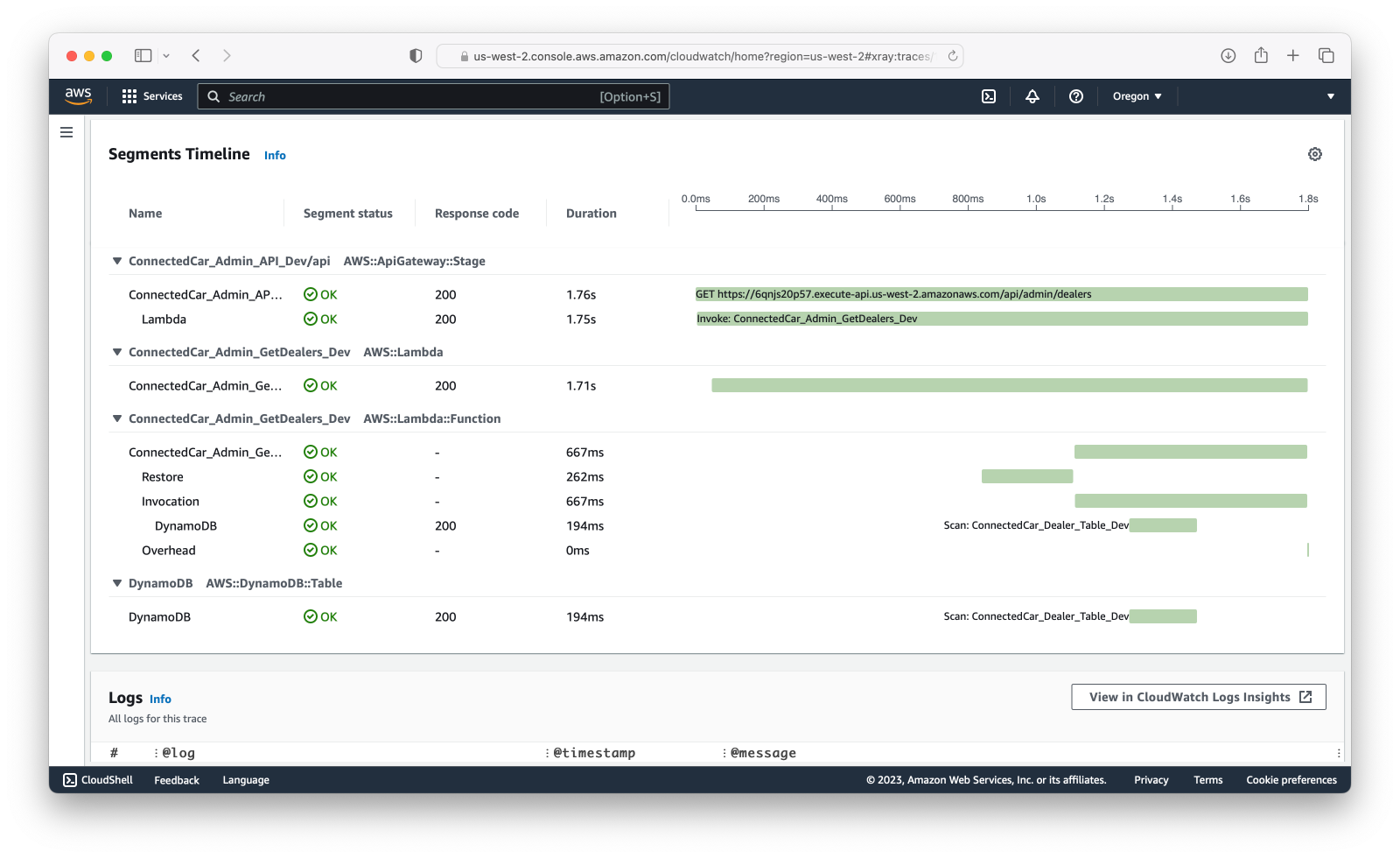Collapse the AWS::Lambda GetDealers segment group
Screen dimensions: 1400x858
point(117,352)
